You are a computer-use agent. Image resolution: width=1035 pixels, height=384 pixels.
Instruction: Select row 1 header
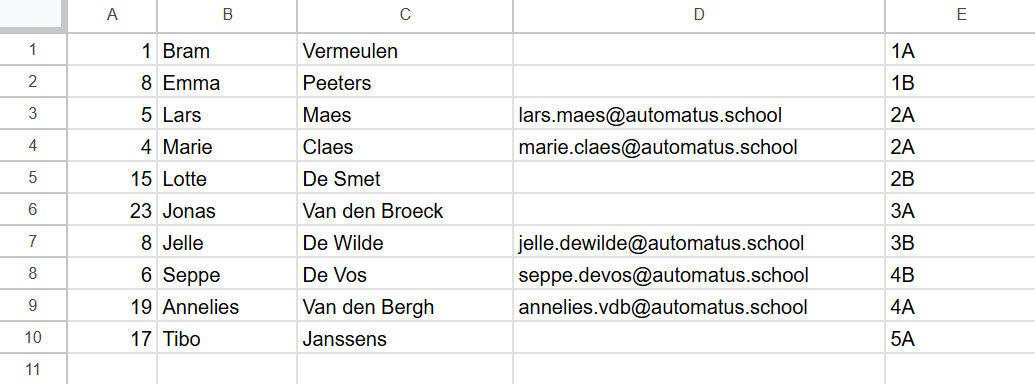32,49
